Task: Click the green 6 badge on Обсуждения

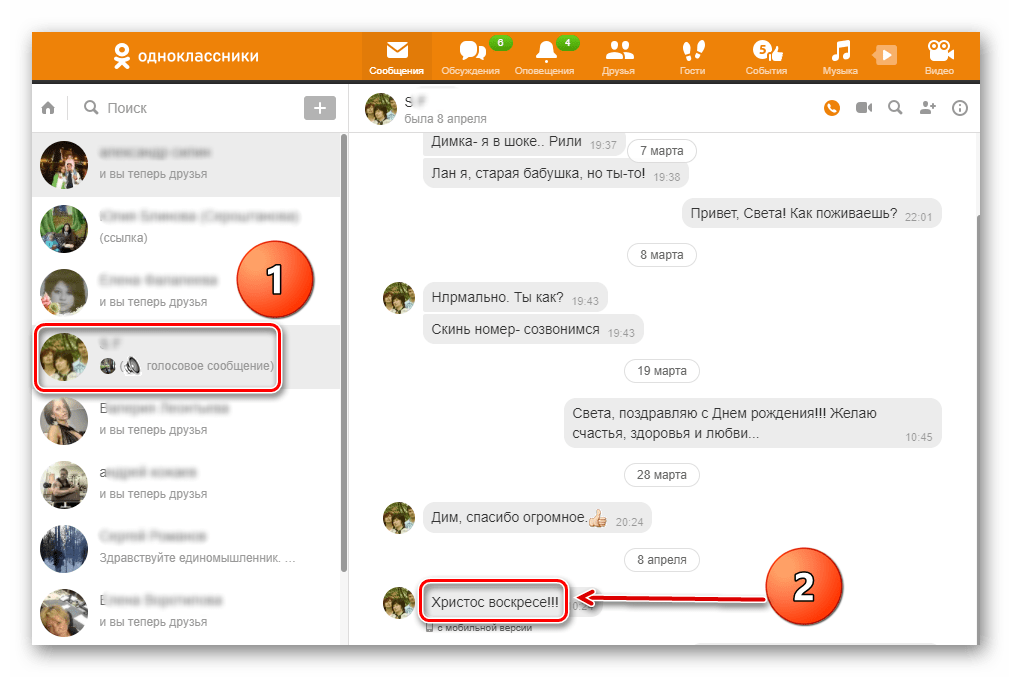Action: pyautogui.click(x=500, y=43)
